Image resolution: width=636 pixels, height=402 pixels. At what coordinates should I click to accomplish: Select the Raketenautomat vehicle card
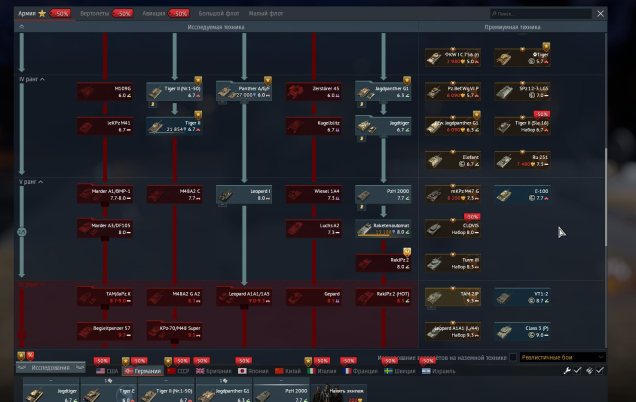[382, 228]
